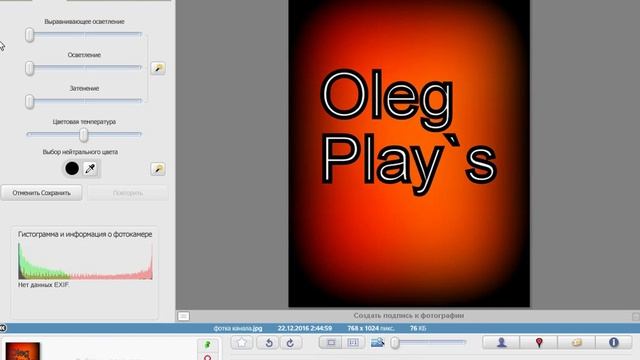Toggle the caption show/hide icon
This screenshot has width=640, height=360.
pyautogui.click(x=184, y=316)
